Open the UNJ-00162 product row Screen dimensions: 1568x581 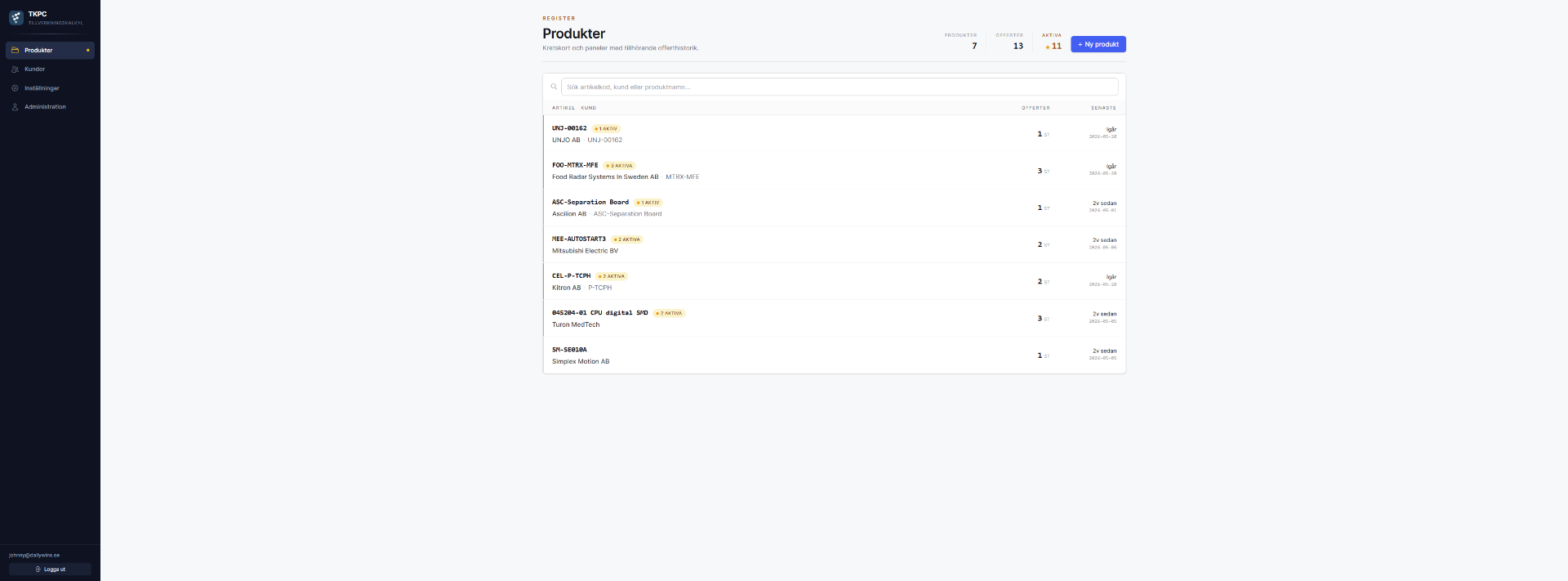pyautogui.click(x=835, y=134)
